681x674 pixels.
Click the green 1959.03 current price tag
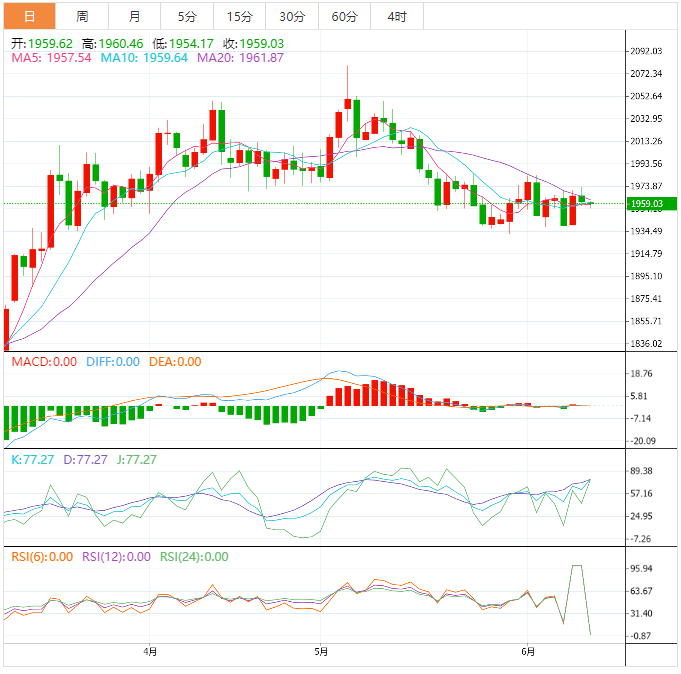[651, 204]
